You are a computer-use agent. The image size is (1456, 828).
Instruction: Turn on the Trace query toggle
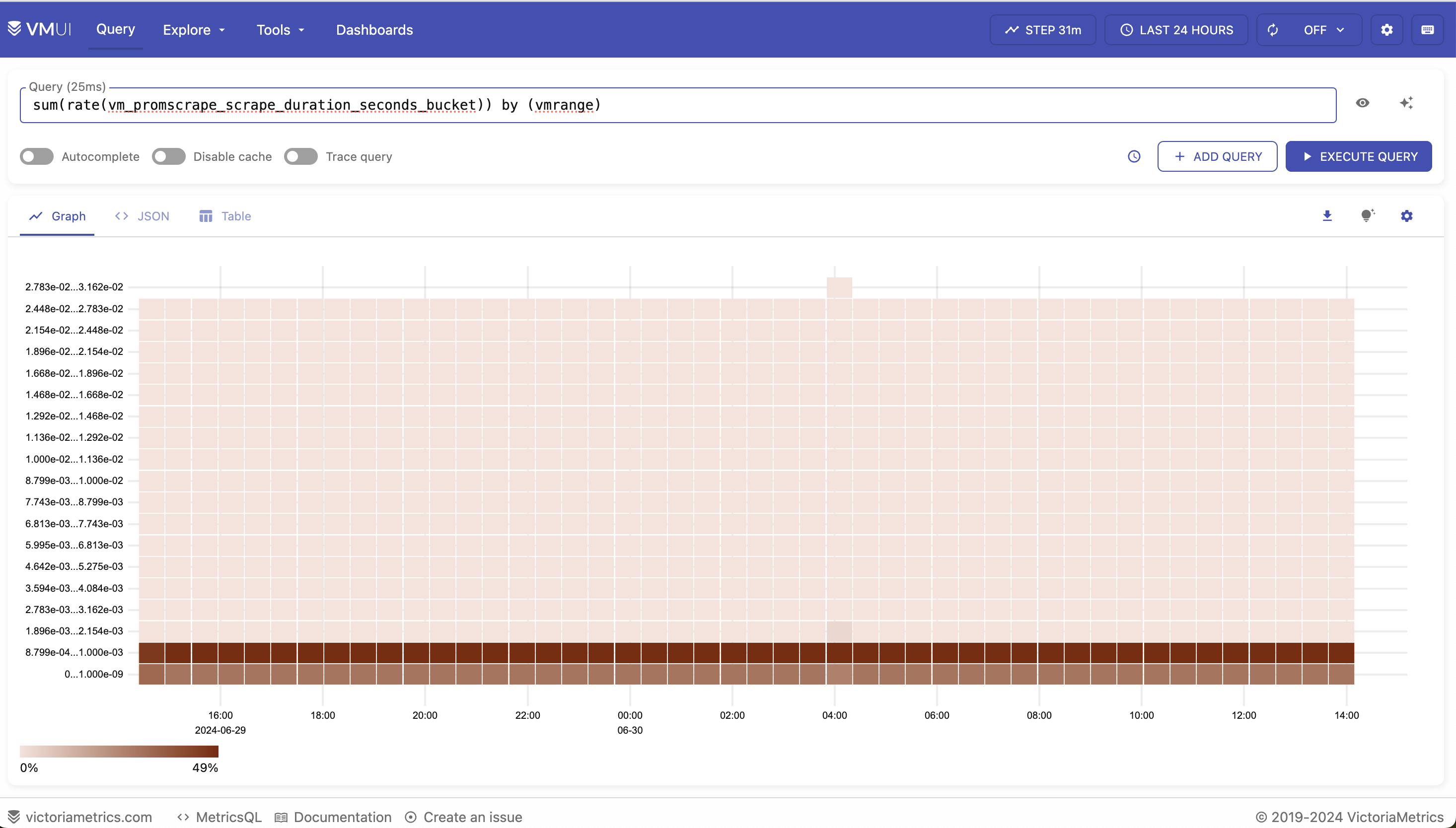pyautogui.click(x=301, y=156)
